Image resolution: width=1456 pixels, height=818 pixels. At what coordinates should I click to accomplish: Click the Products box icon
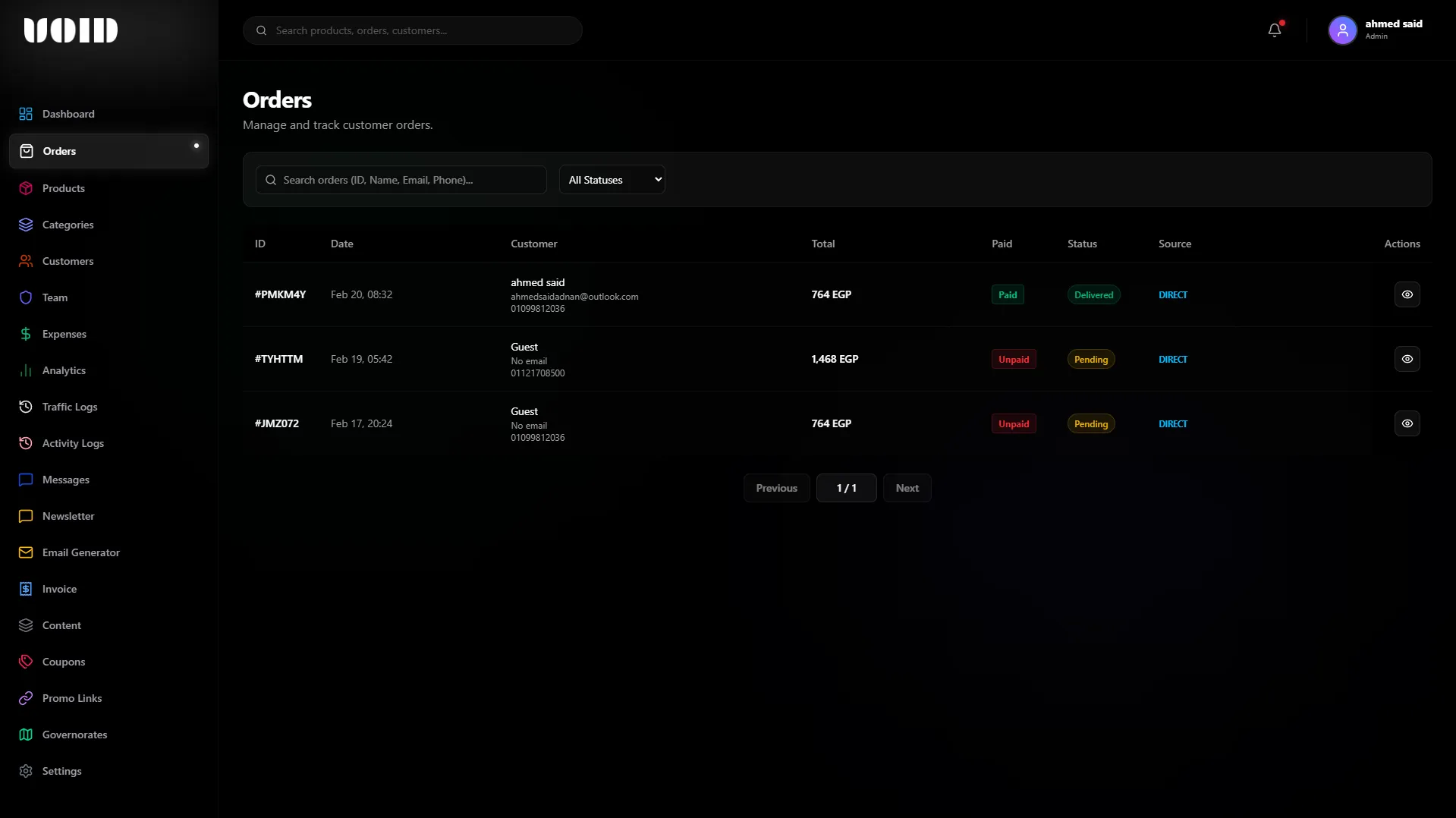(x=26, y=188)
